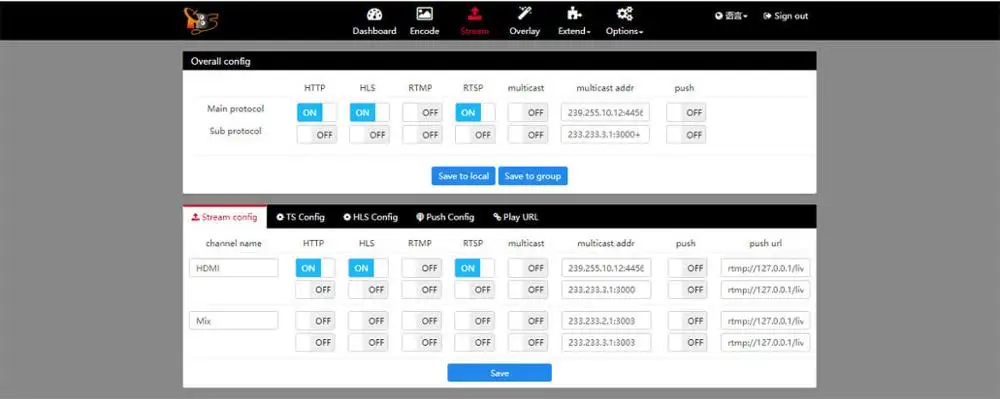Open the Dashboard page
Viewport: 1000px width, 399px height.
374,21
